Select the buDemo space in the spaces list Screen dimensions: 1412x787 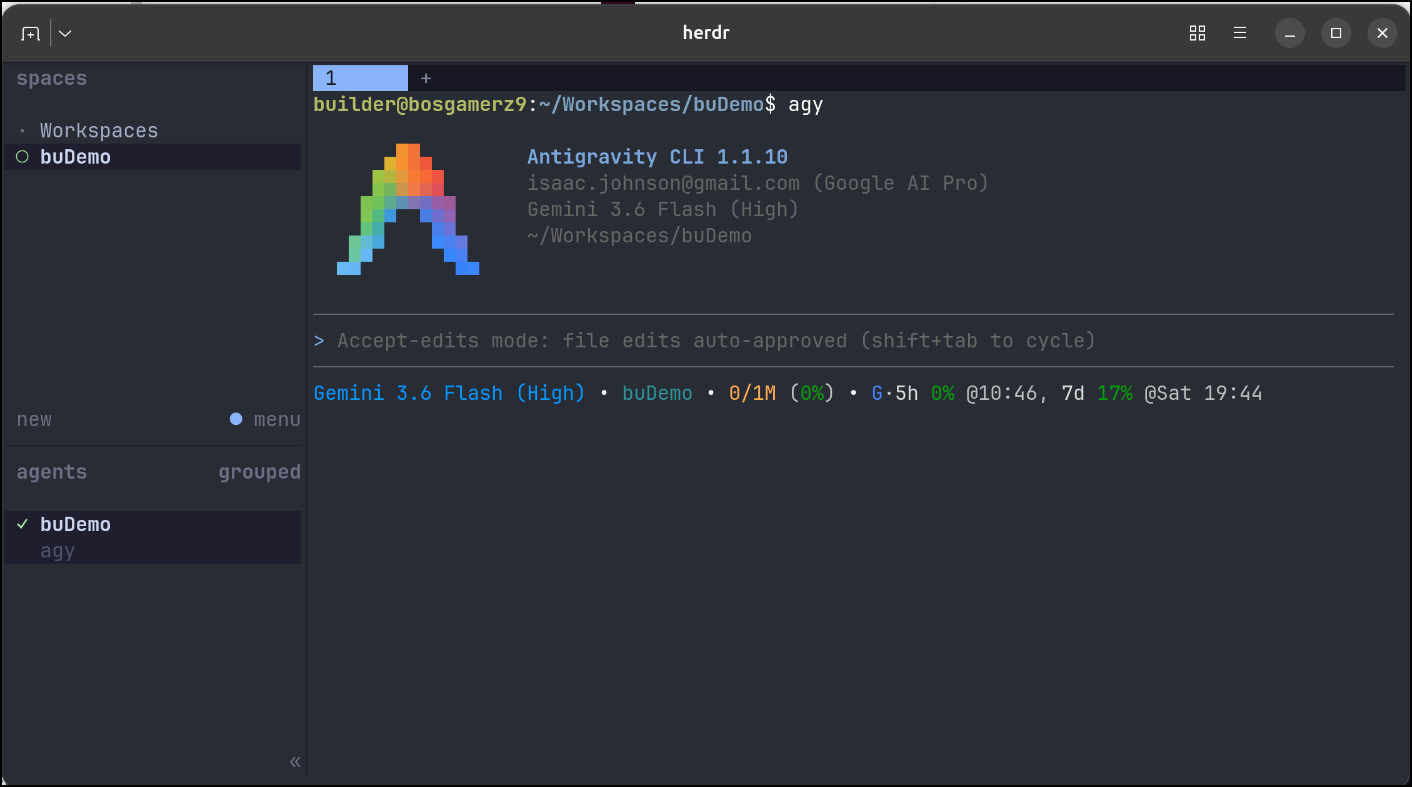pyautogui.click(x=152, y=157)
